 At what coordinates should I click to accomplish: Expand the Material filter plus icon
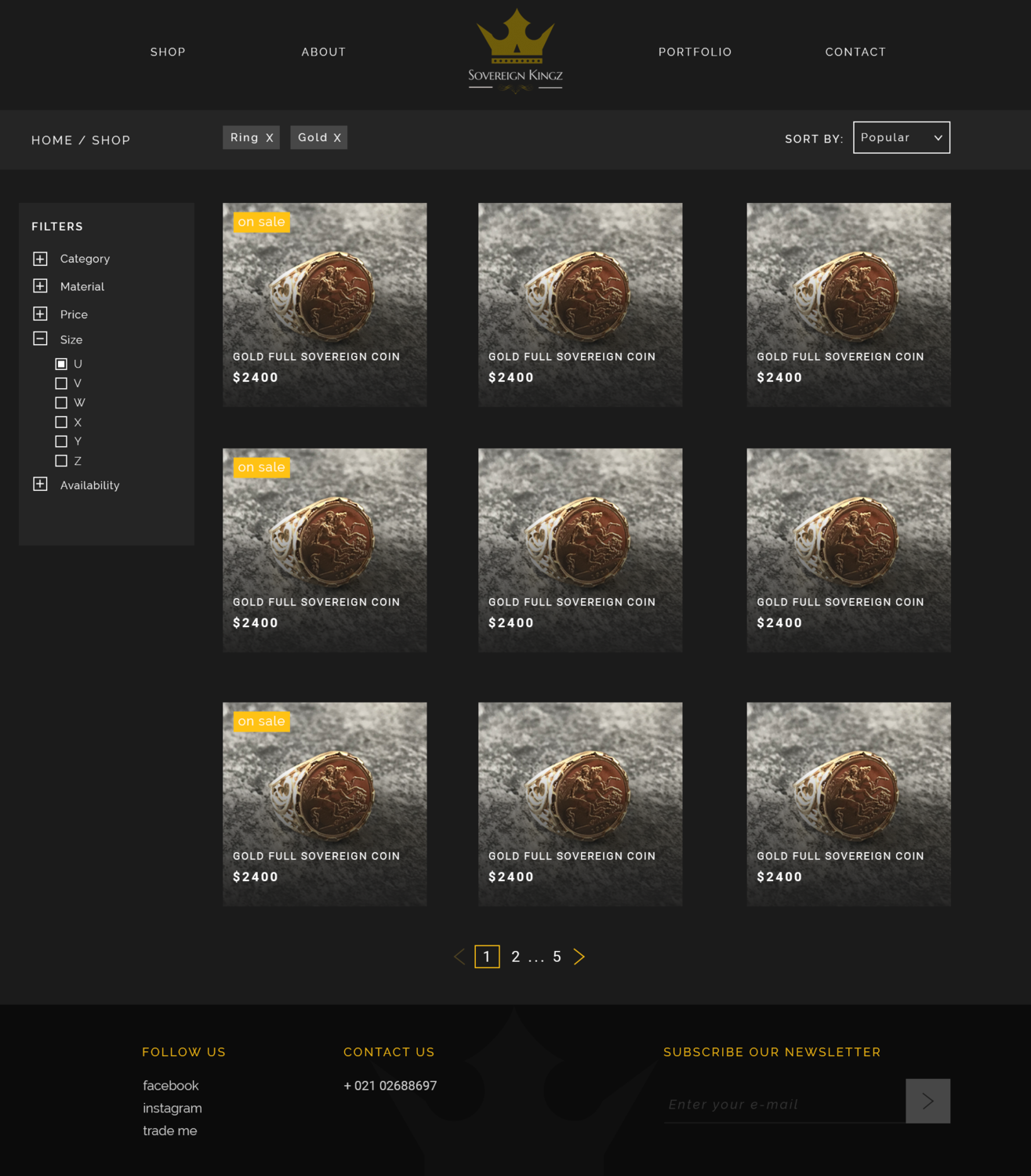[x=40, y=286]
